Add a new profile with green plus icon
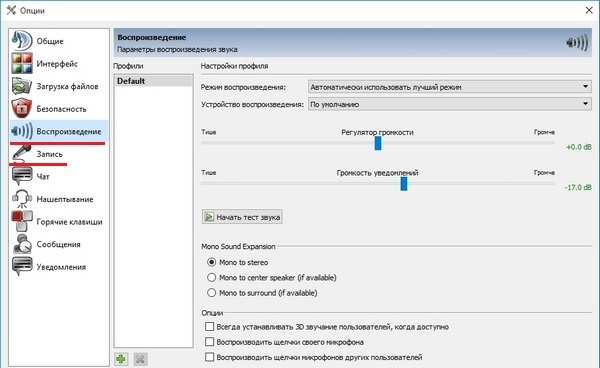This screenshot has width=600, height=368. coord(121,359)
